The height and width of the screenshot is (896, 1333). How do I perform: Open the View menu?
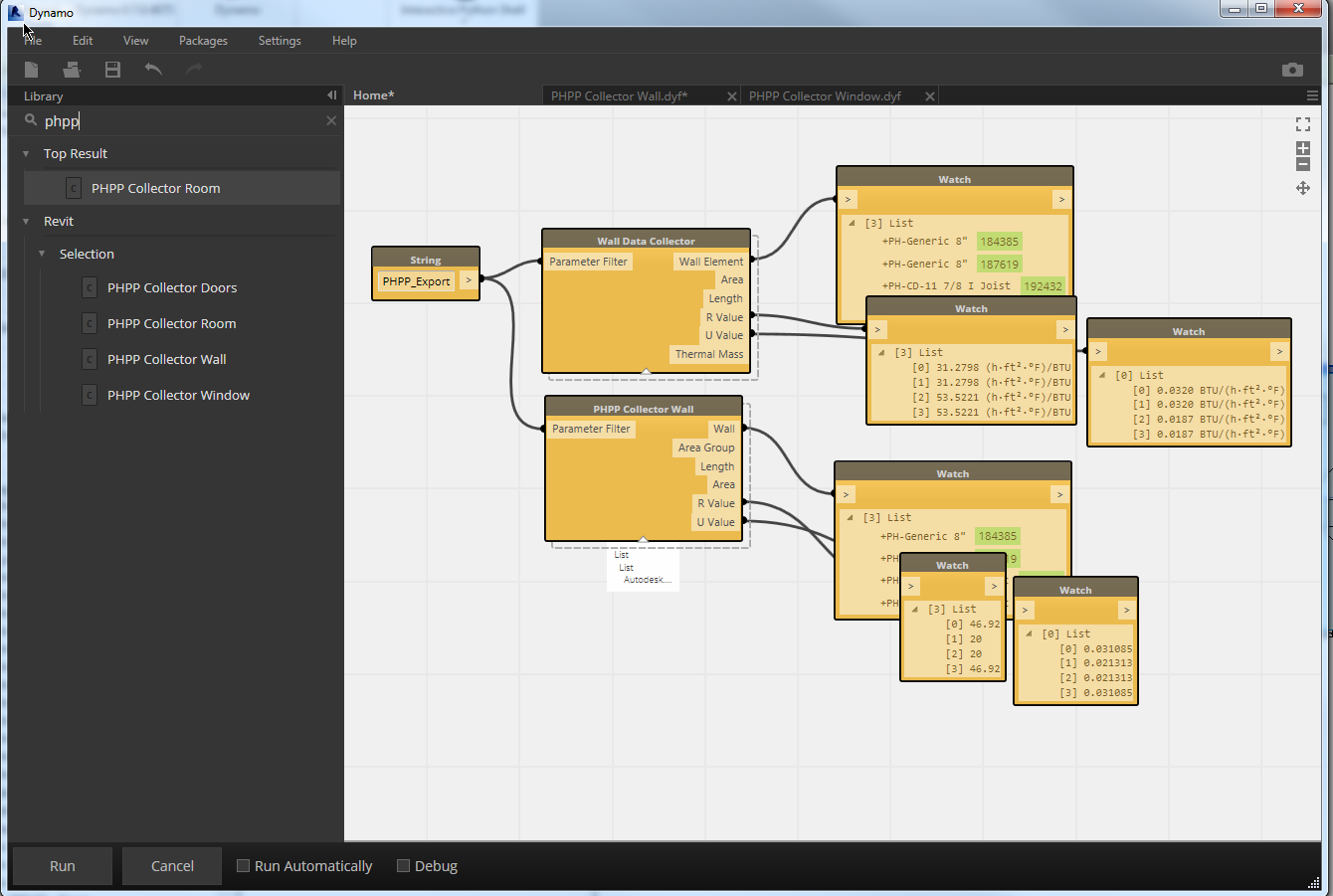point(135,41)
